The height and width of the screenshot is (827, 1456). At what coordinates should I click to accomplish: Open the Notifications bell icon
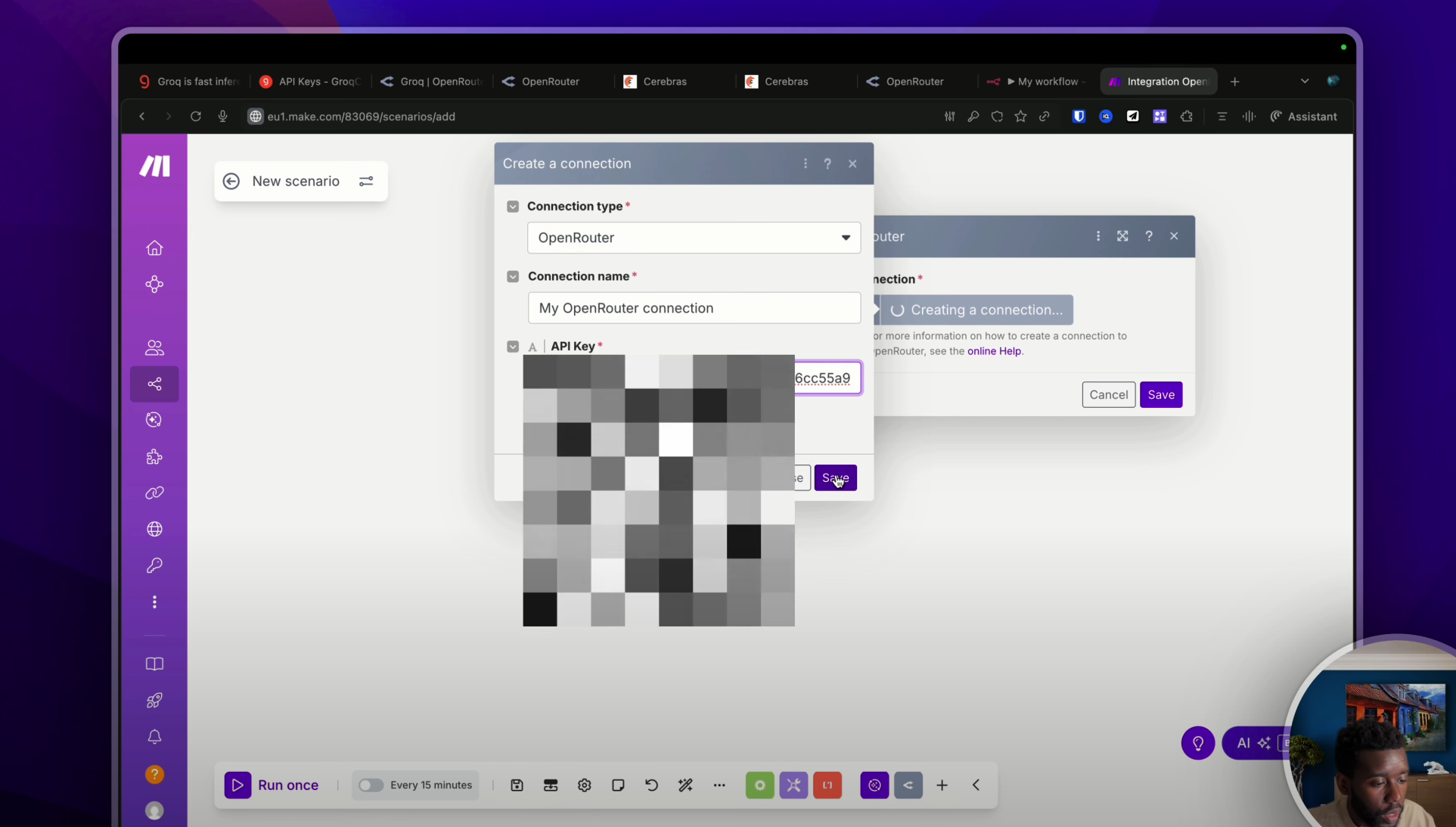coord(154,737)
